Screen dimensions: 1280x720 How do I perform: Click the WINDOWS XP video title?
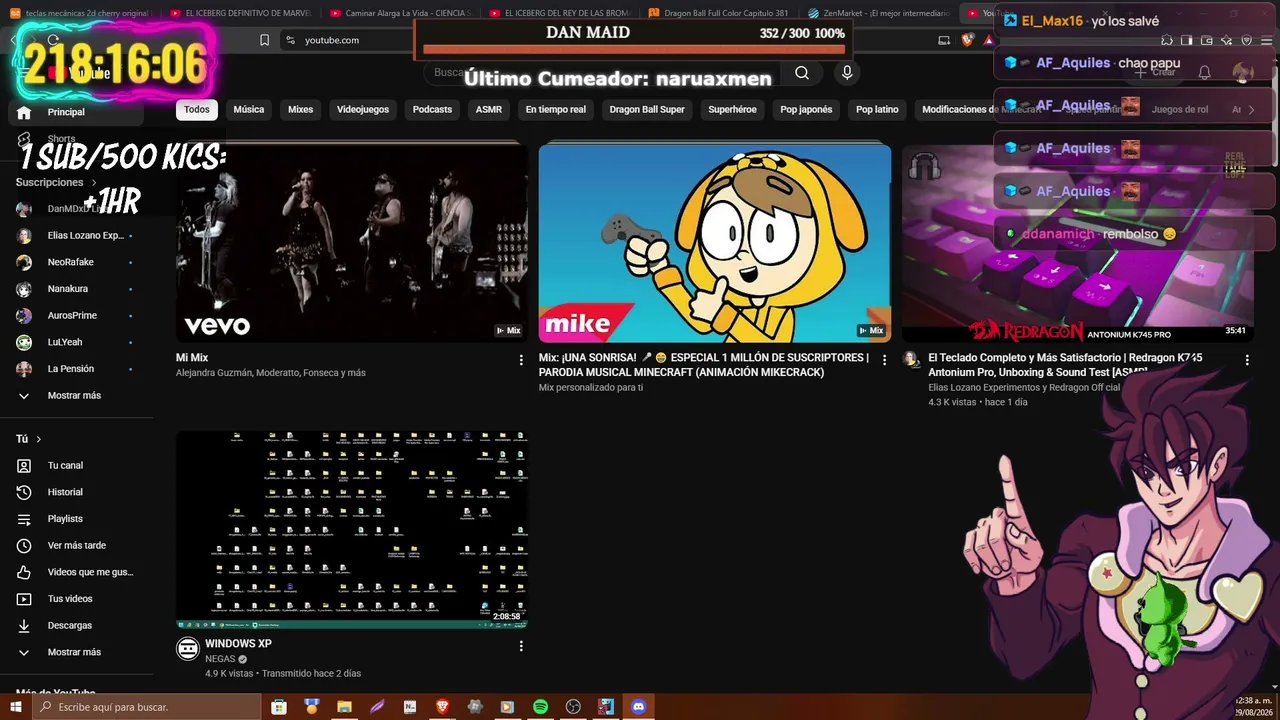(x=238, y=644)
